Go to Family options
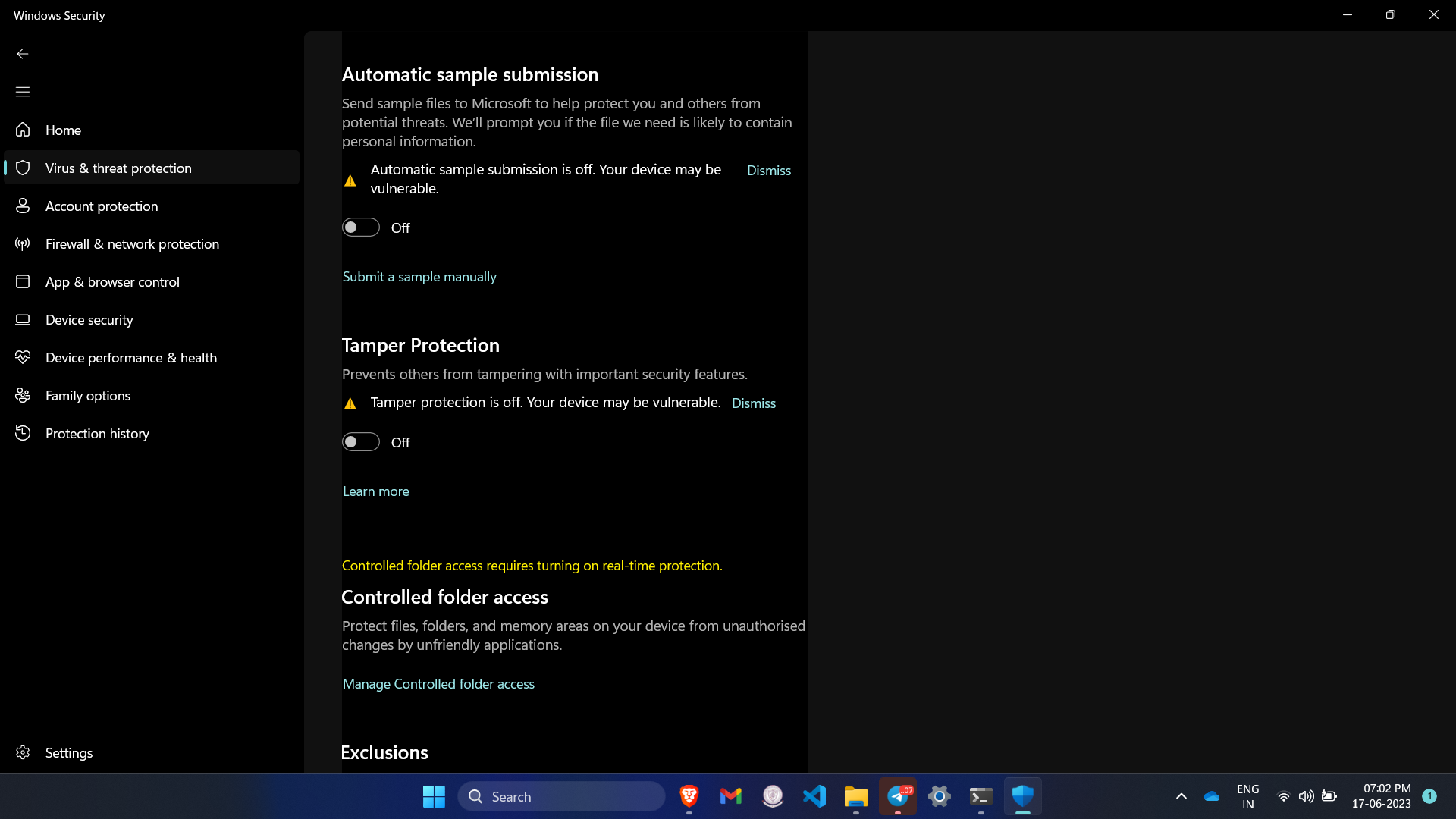1456x819 pixels. 87,396
